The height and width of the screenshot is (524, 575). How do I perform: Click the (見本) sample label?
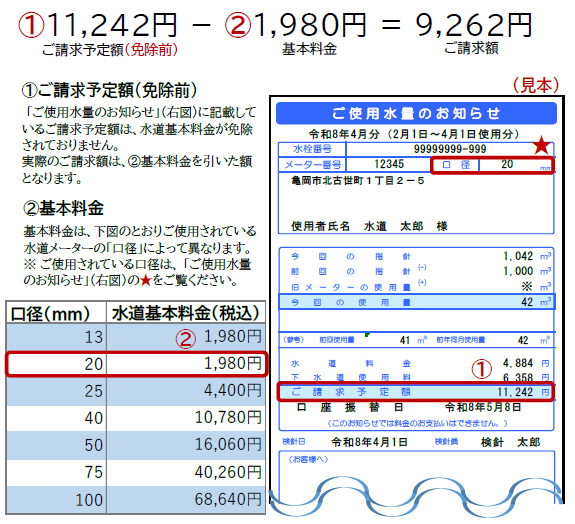click(x=536, y=85)
